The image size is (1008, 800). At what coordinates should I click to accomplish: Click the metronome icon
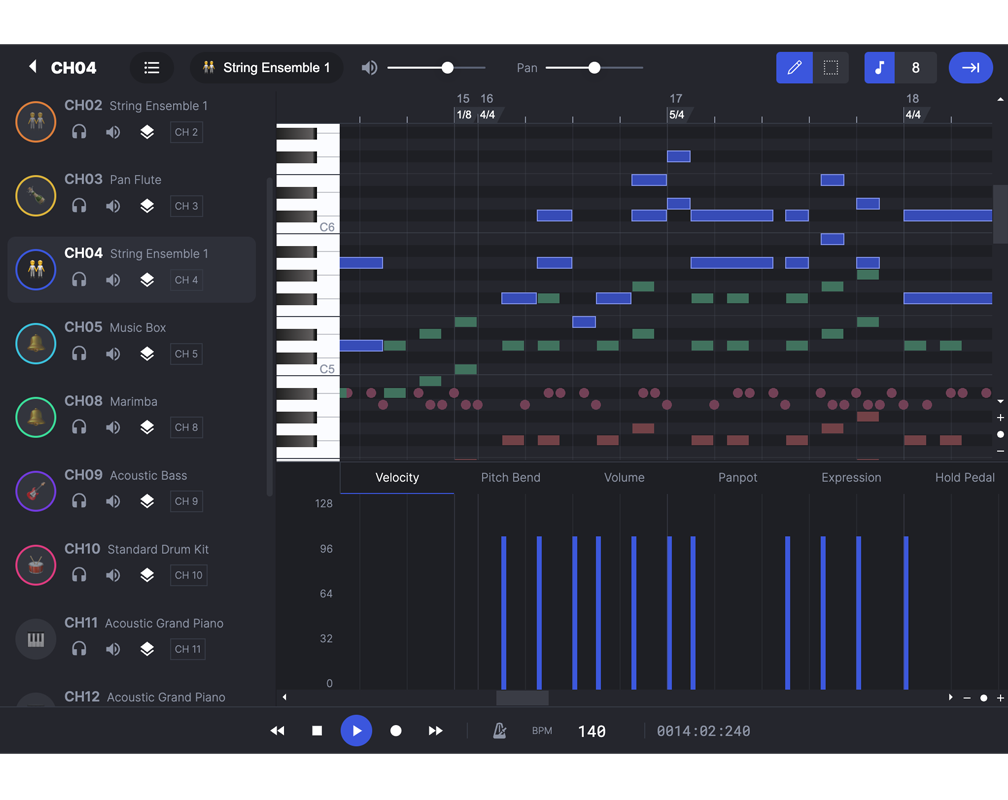(499, 731)
